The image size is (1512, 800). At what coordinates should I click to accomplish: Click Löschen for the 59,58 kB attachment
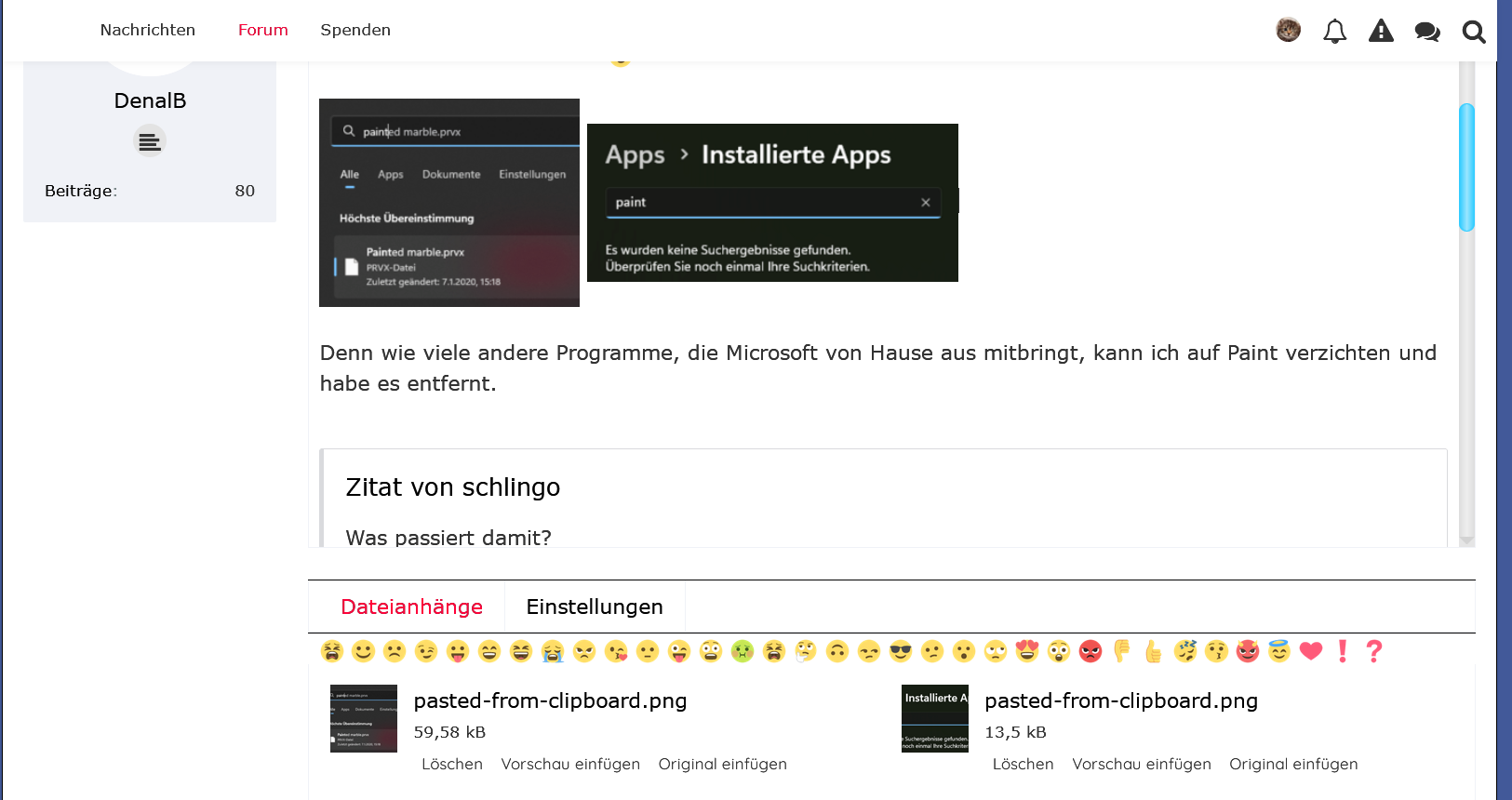point(452,764)
